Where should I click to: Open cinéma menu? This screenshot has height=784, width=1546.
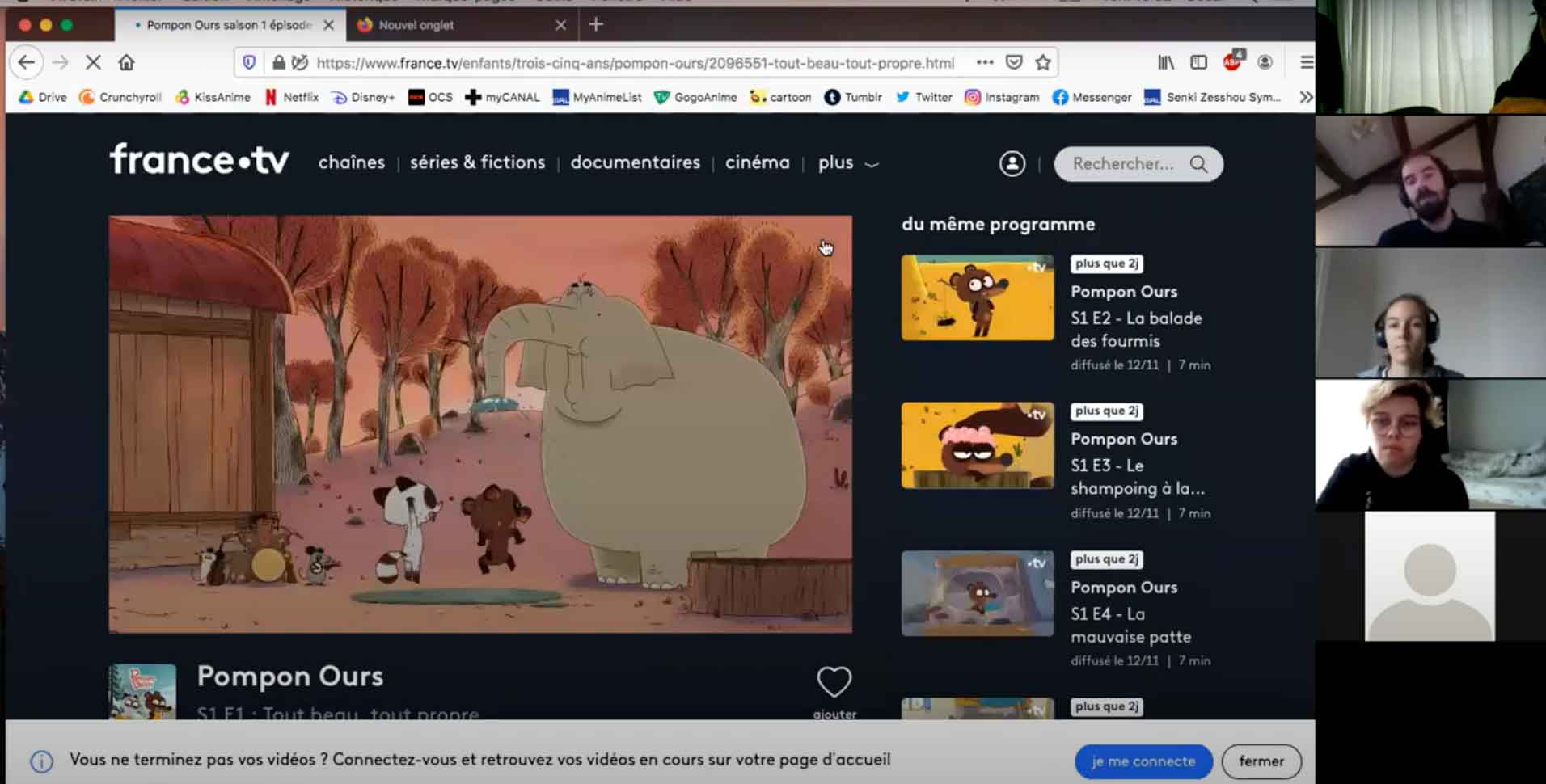[758, 162]
